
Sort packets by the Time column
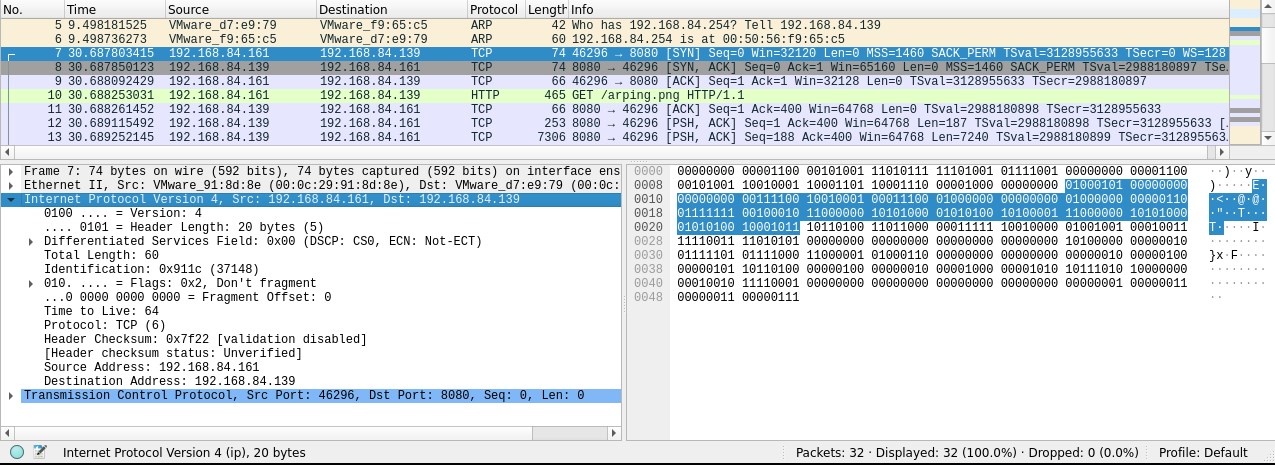(113, 9)
